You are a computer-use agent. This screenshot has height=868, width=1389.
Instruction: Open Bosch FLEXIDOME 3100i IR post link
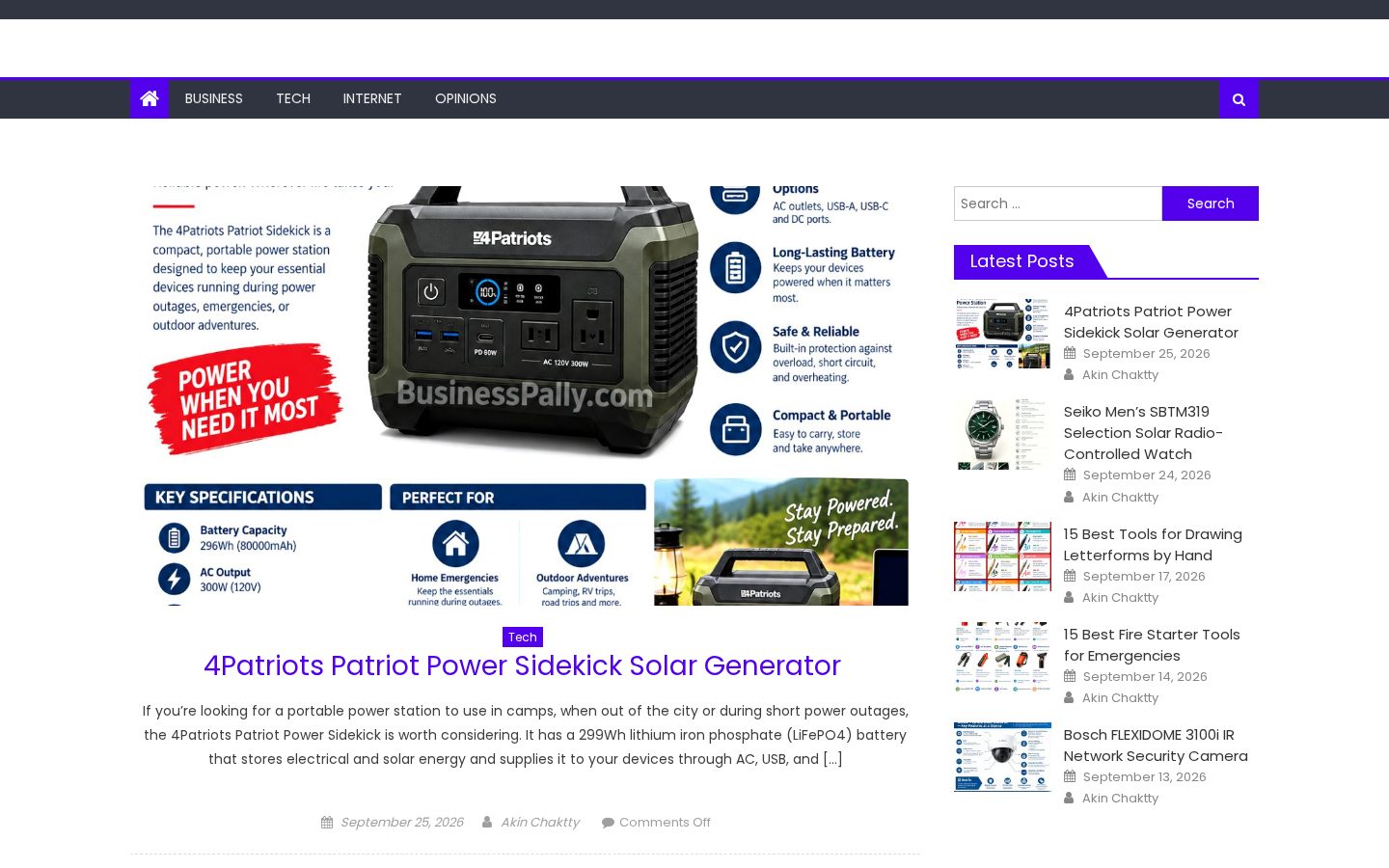pyautogui.click(x=1156, y=746)
